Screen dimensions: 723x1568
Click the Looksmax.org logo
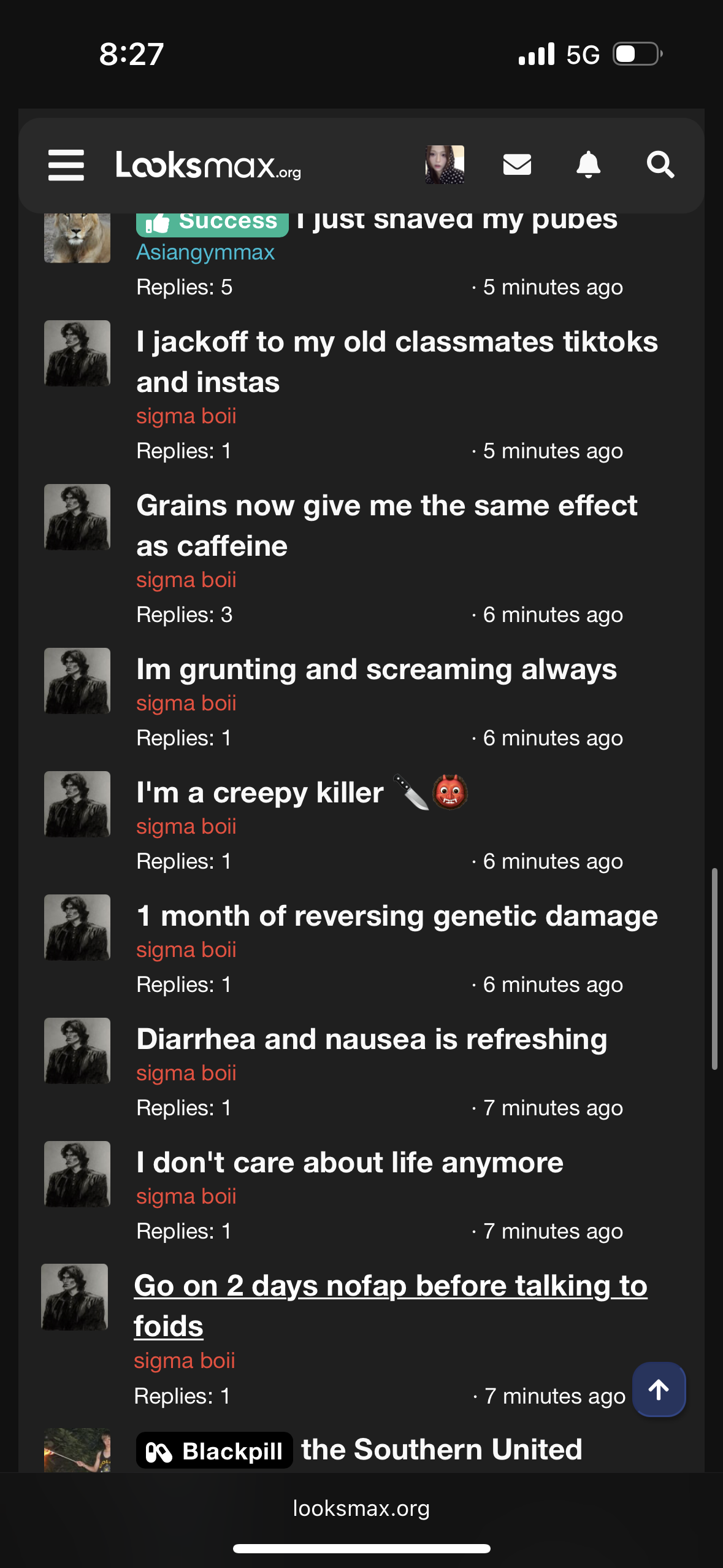click(208, 165)
